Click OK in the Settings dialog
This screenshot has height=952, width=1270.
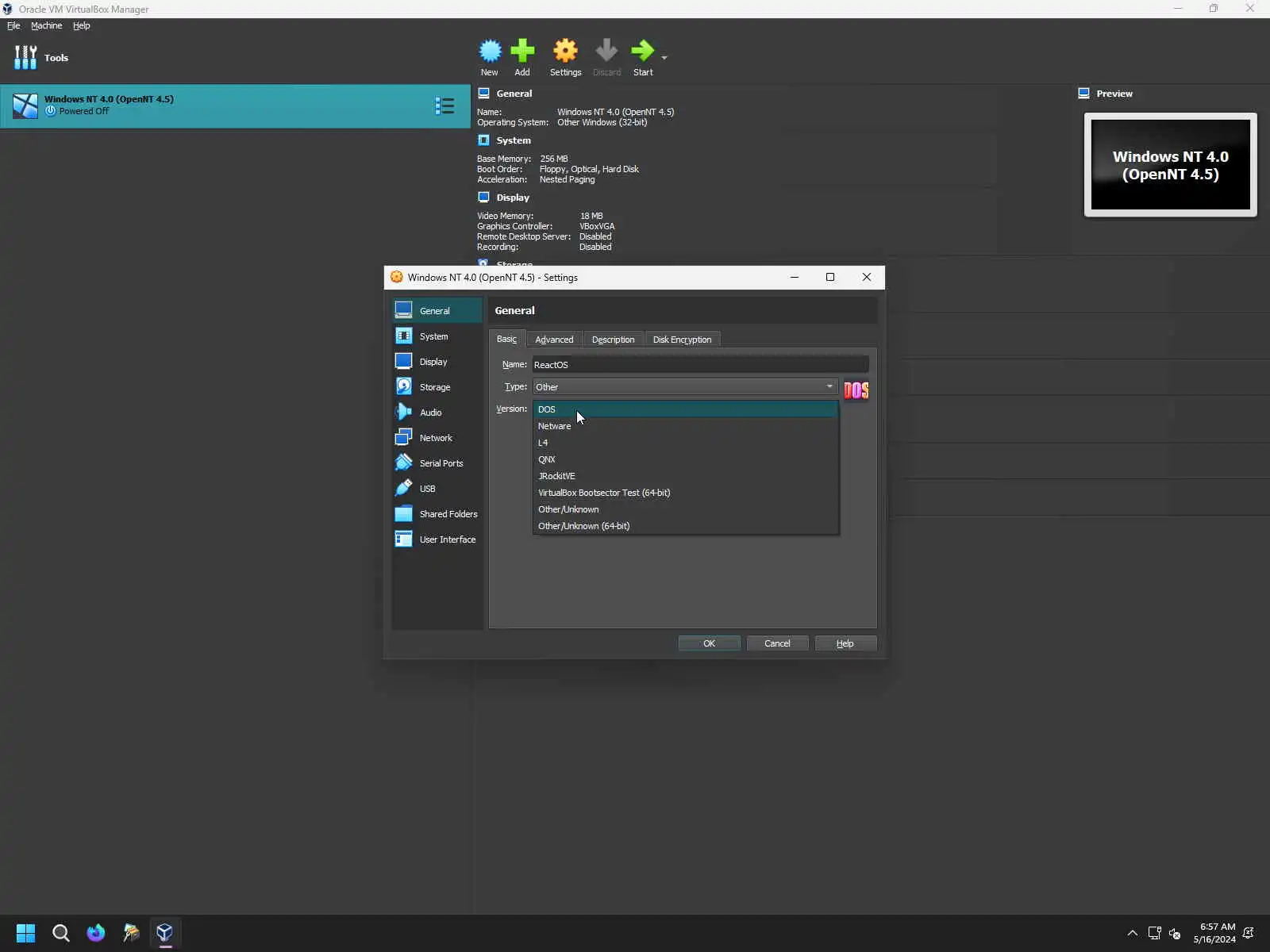coord(709,643)
